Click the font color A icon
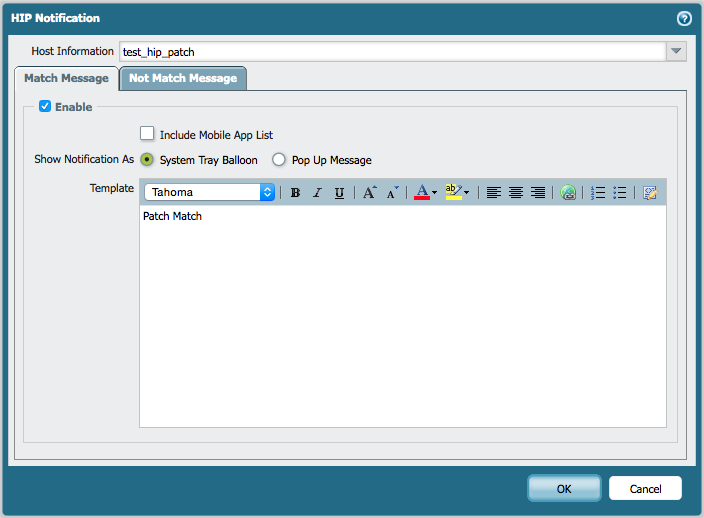The width and height of the screenshot is (704, 518). tap(422, 192)
